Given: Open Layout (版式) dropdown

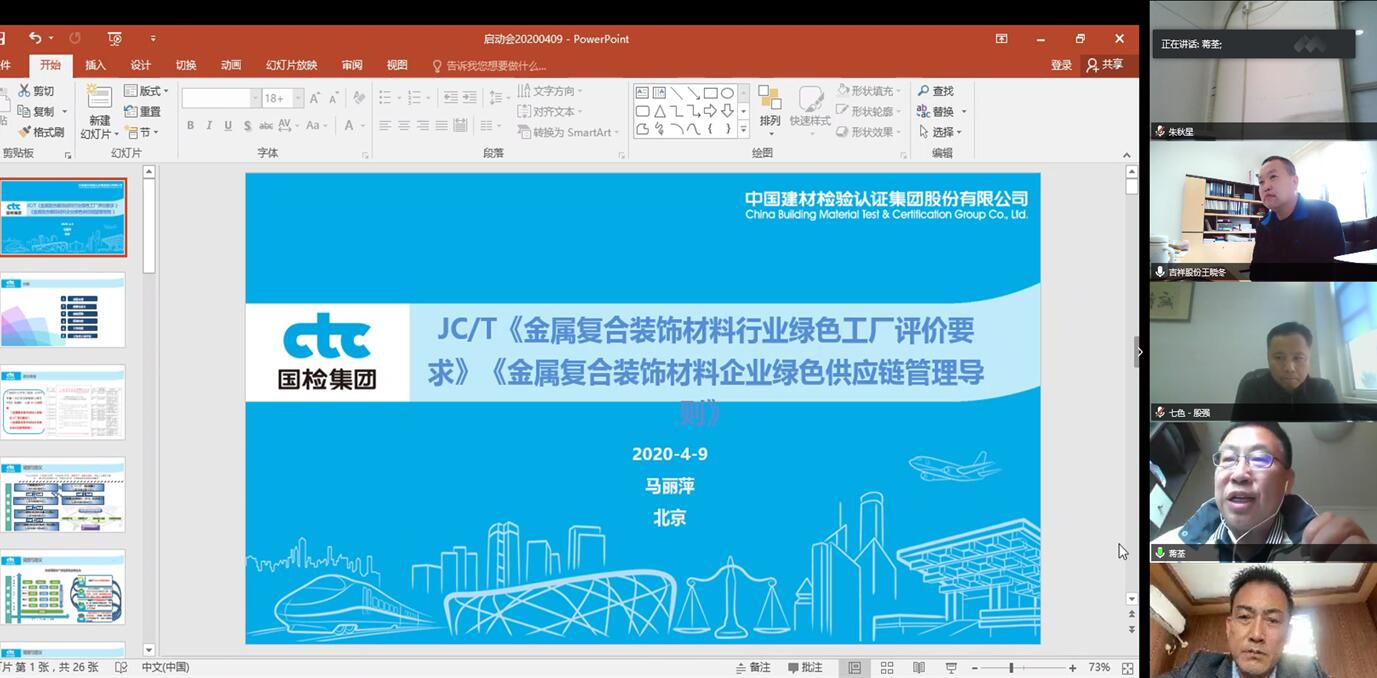Looking at the screenshot, I should 146,91.
